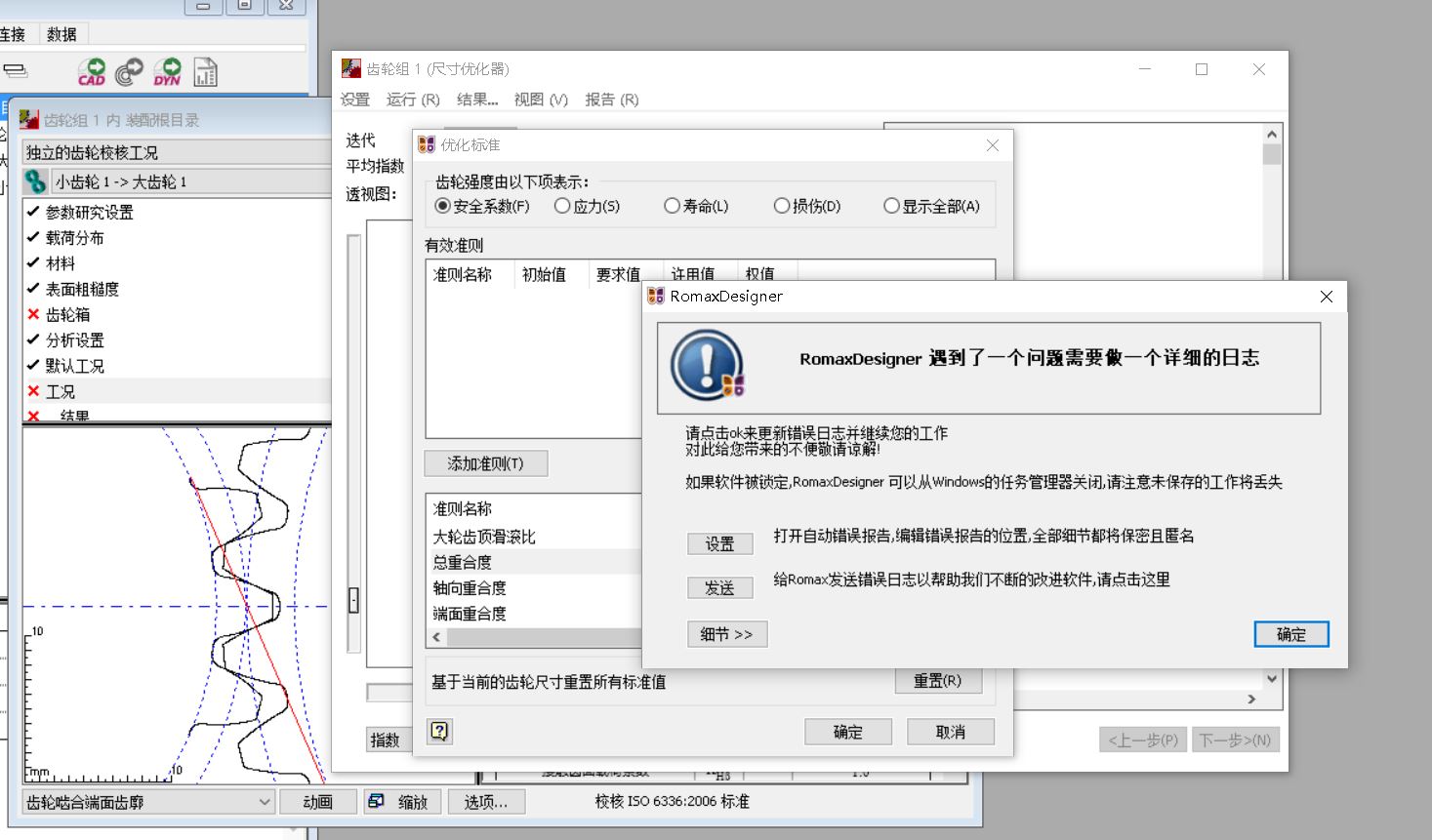Screen dimensions: 1432x840
Task: Select 安全系数(F) radio option
Action: pyautogui.click(x=482, y=206)
